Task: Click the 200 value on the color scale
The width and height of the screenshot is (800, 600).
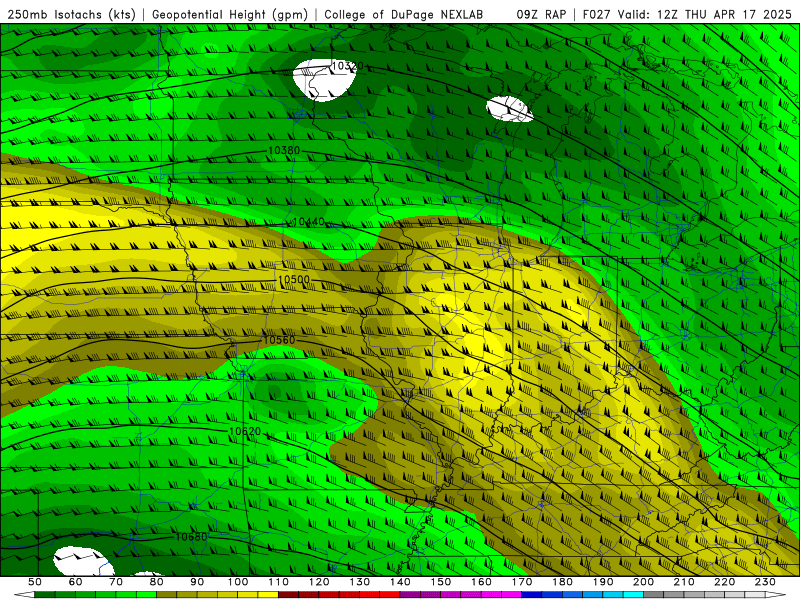Action: 644,582
